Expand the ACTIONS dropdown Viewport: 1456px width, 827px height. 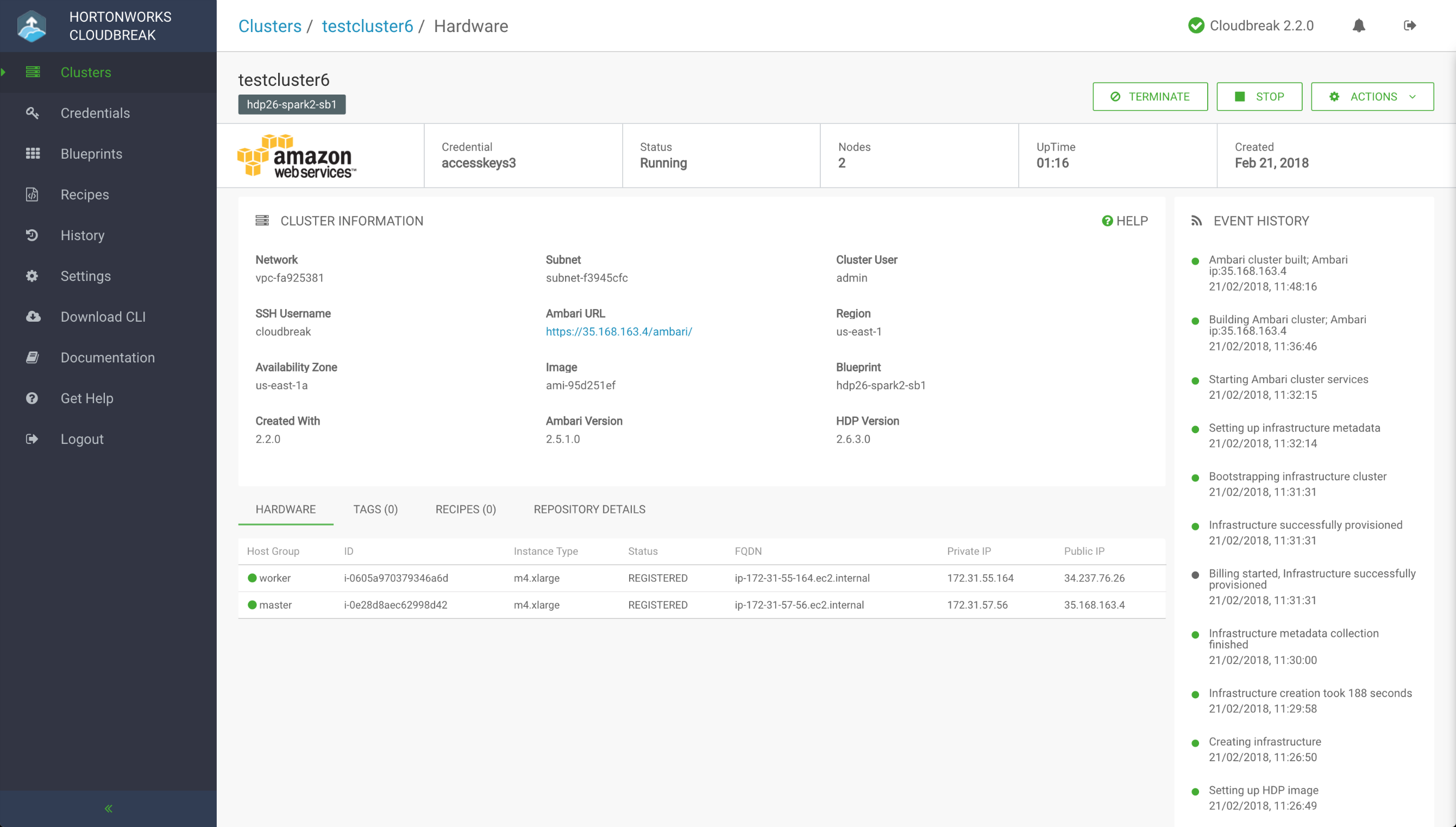pos(1372,97)
